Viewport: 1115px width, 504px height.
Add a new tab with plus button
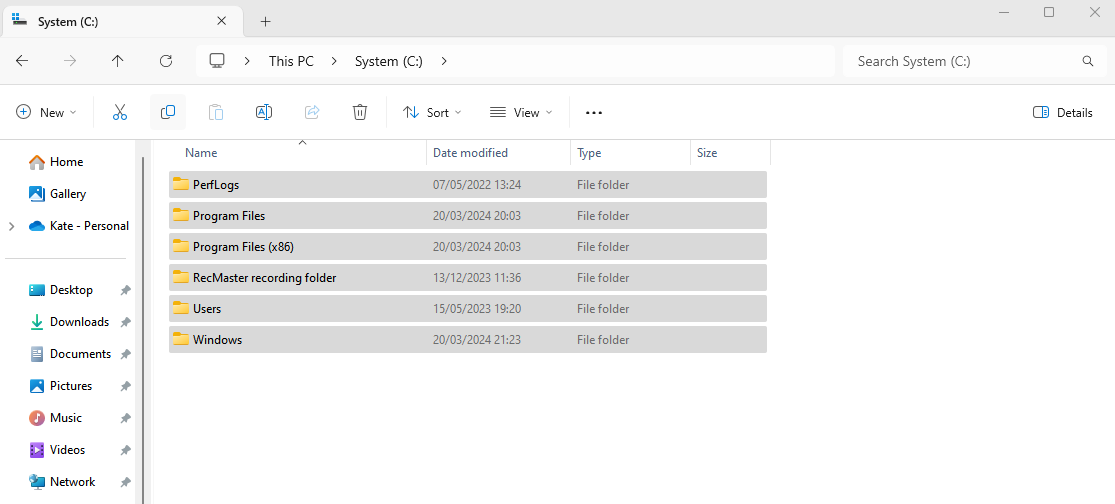pos(265,21)
